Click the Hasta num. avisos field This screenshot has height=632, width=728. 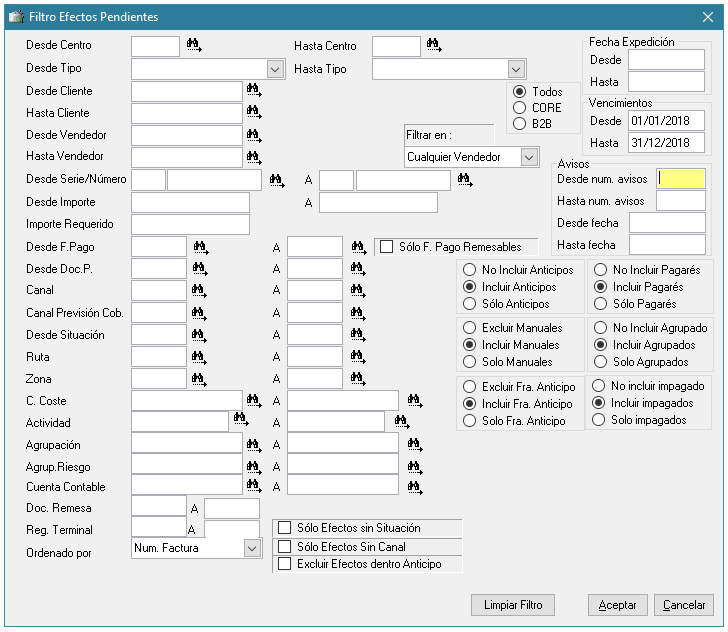coord(681,201)
